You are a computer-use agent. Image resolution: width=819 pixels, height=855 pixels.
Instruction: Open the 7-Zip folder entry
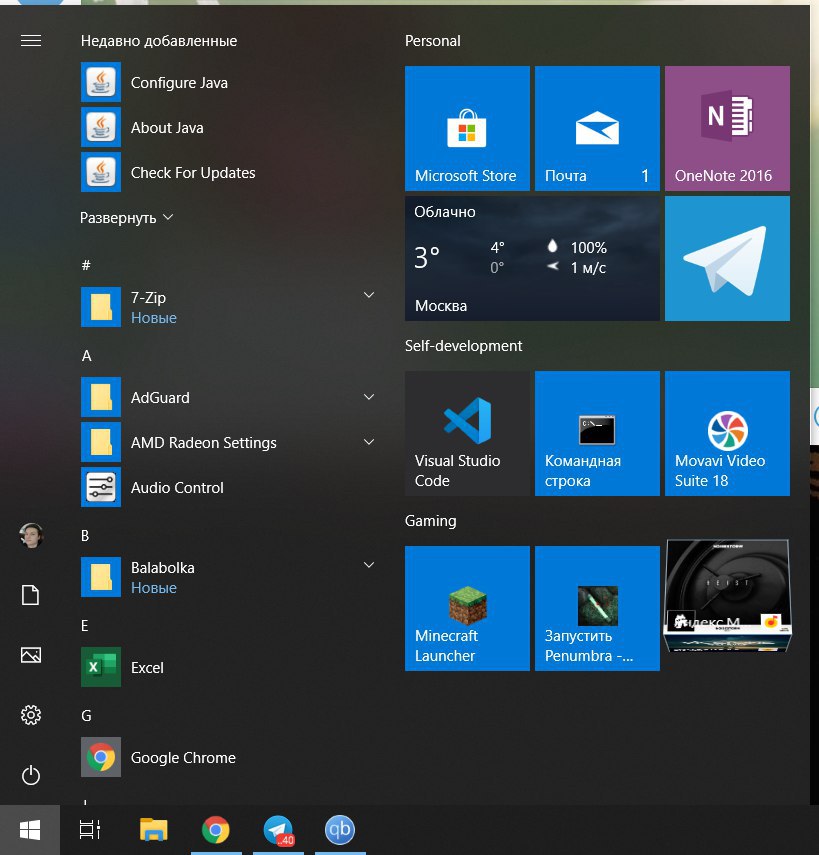[229, 307]
